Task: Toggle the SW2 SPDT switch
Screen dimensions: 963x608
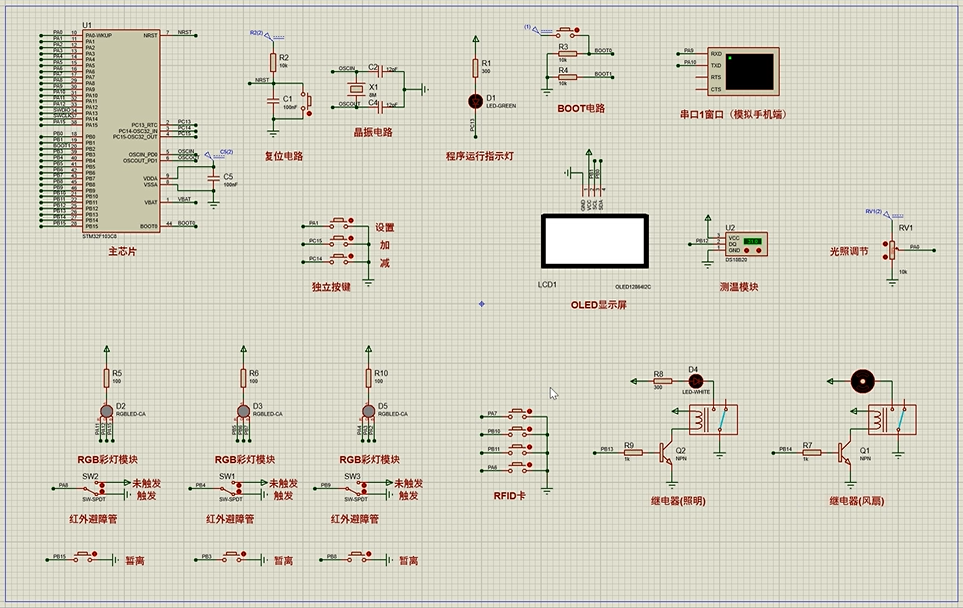Action: tap(95, 486)
